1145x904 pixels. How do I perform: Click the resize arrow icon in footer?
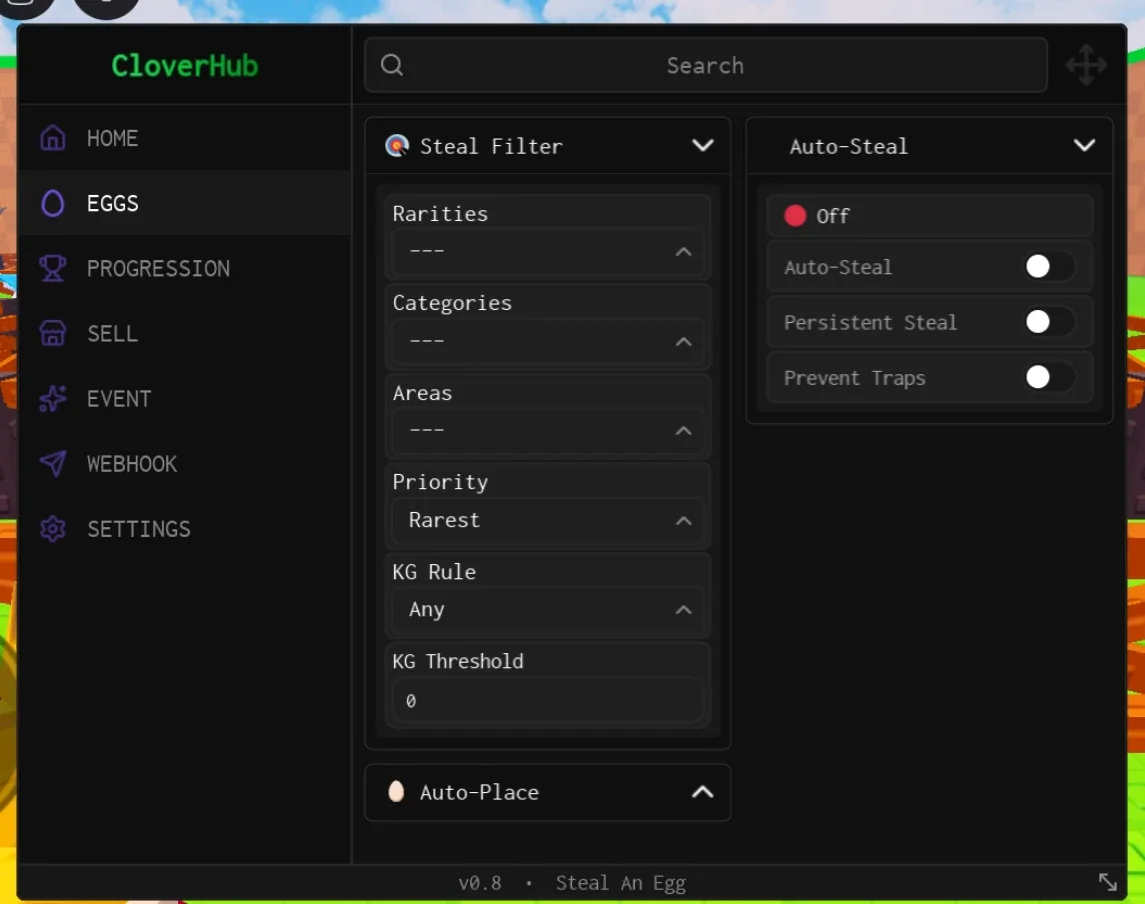pos(1108,882)
